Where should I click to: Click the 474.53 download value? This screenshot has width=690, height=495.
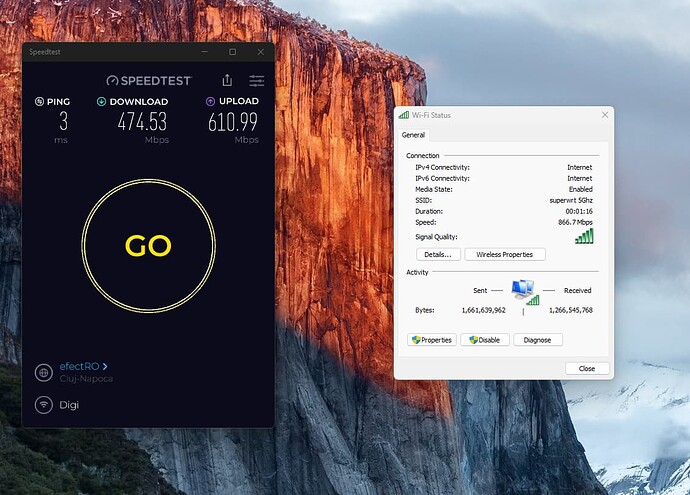pyautogui.click(x=143, y=121)
